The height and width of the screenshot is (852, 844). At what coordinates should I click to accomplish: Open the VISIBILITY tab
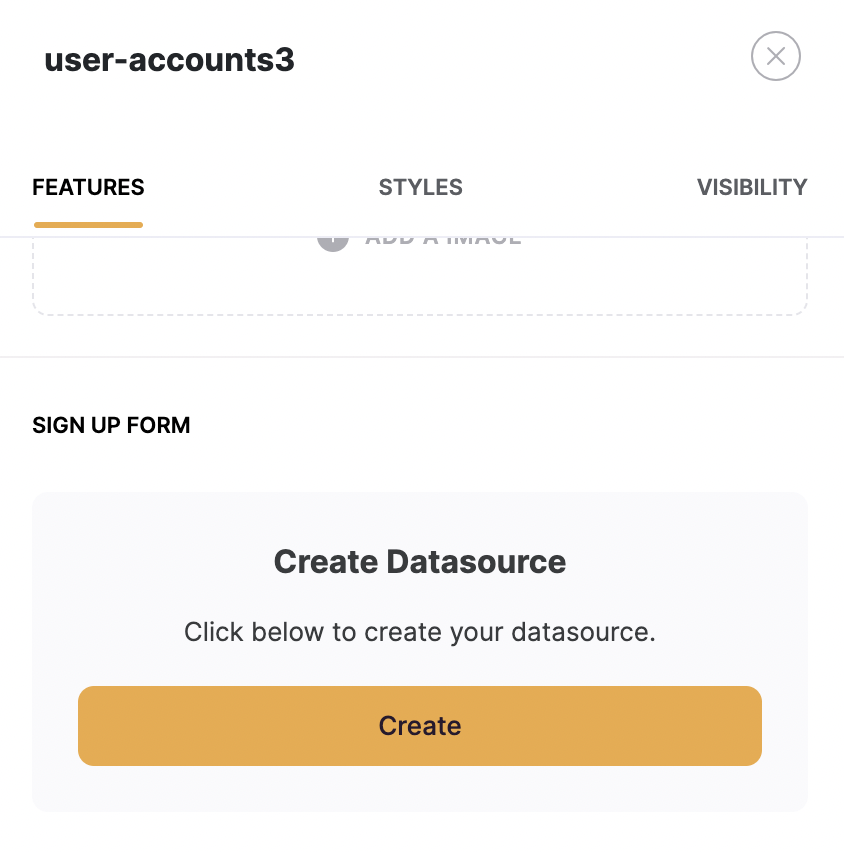752,187
